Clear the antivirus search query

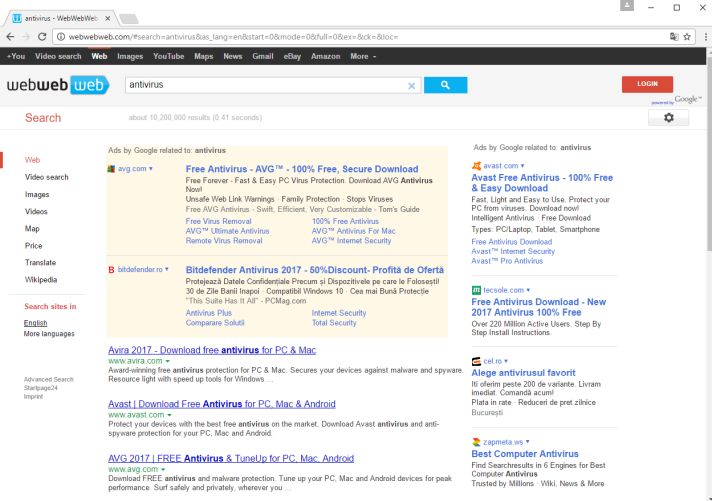tap(411, 85)
